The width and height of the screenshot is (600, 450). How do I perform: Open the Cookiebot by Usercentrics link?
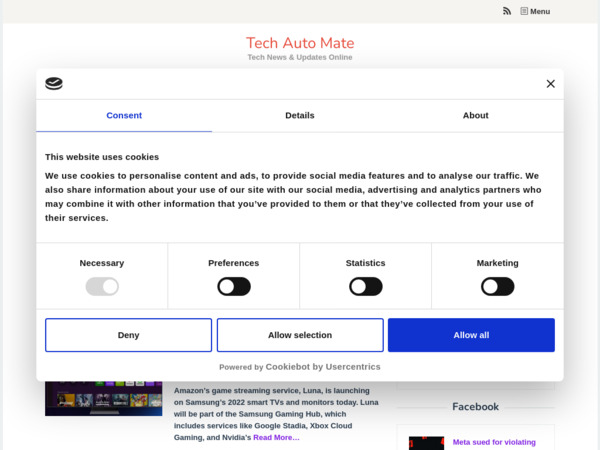tap(323, 367)
